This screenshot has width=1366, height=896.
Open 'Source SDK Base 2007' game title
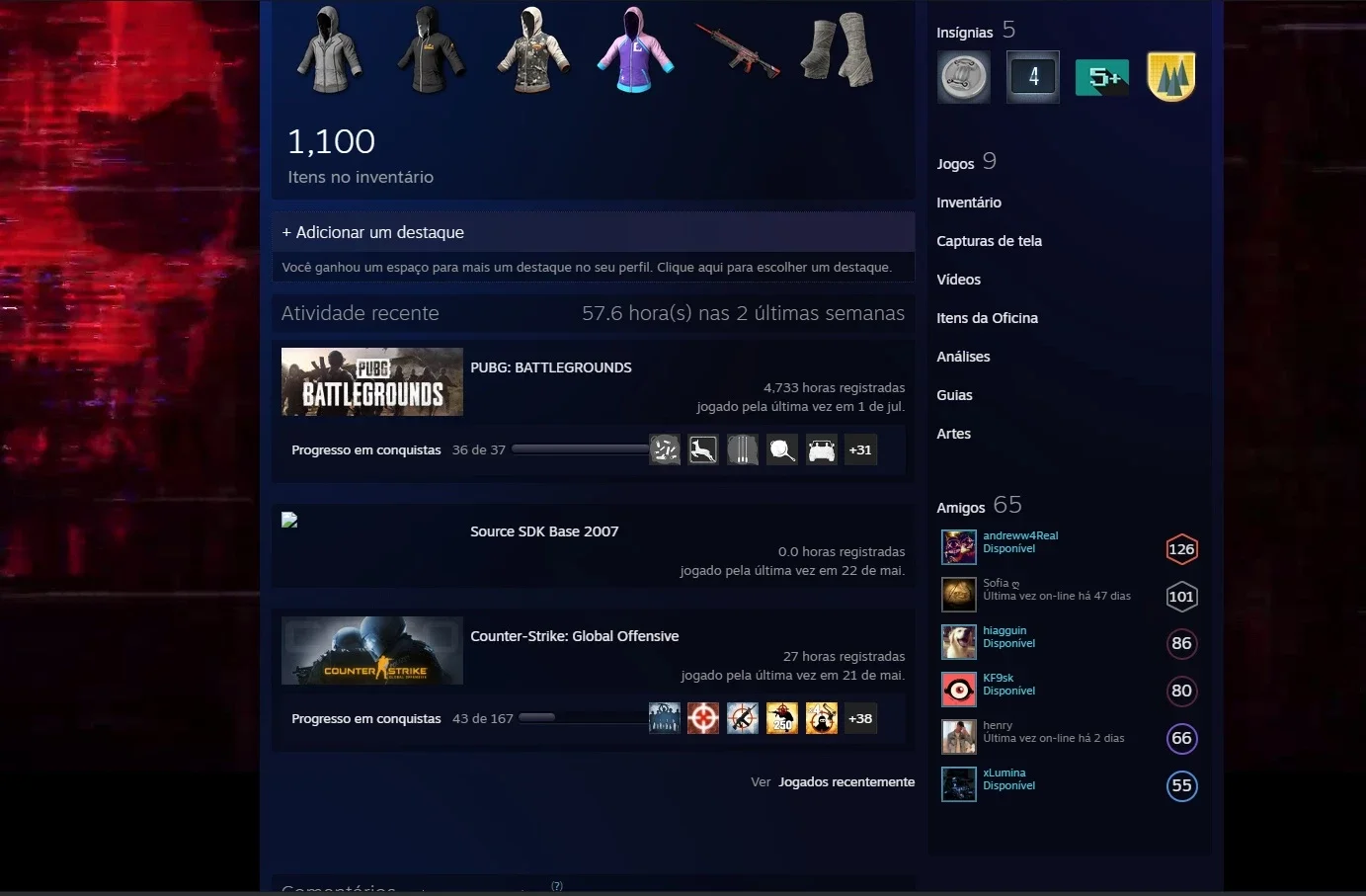coord(544,531)
